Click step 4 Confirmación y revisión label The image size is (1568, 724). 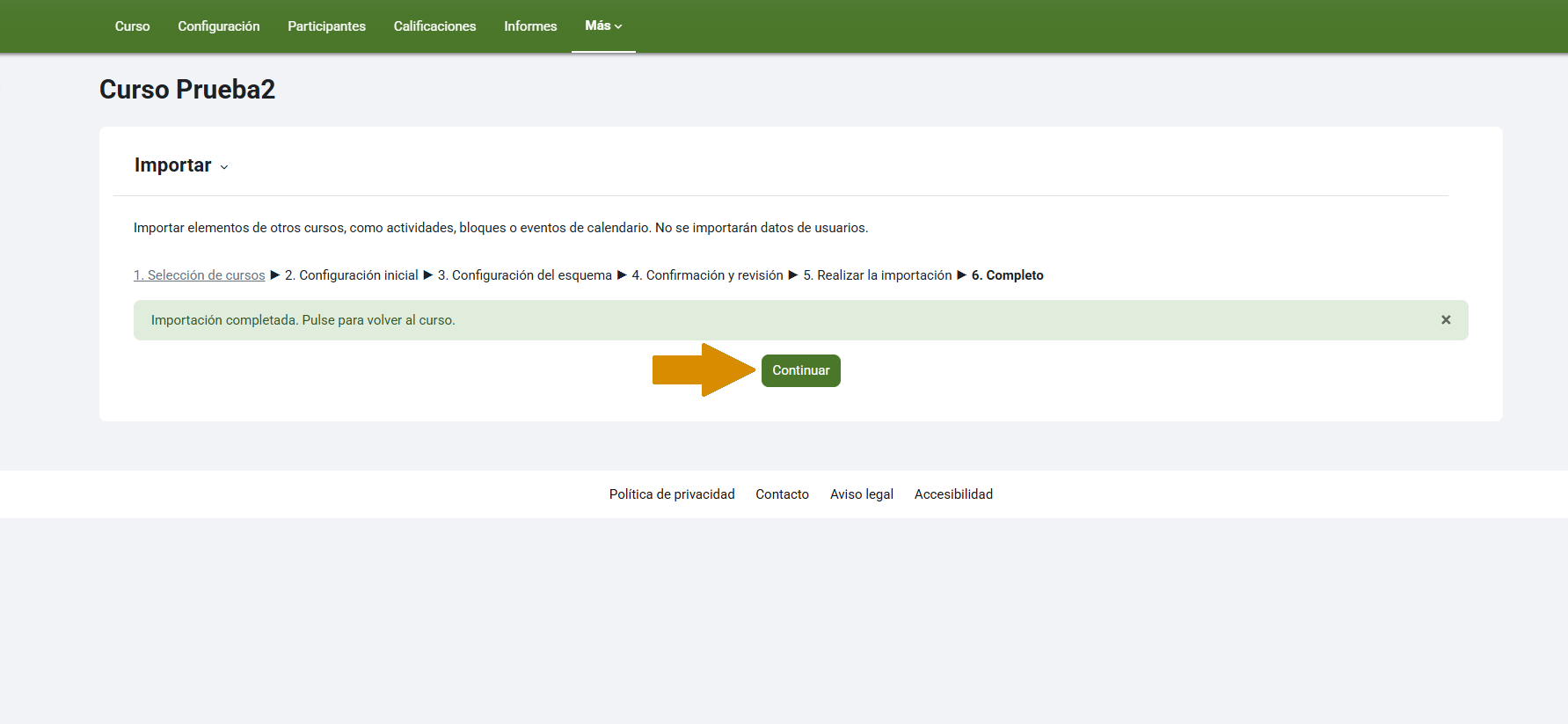707,275
